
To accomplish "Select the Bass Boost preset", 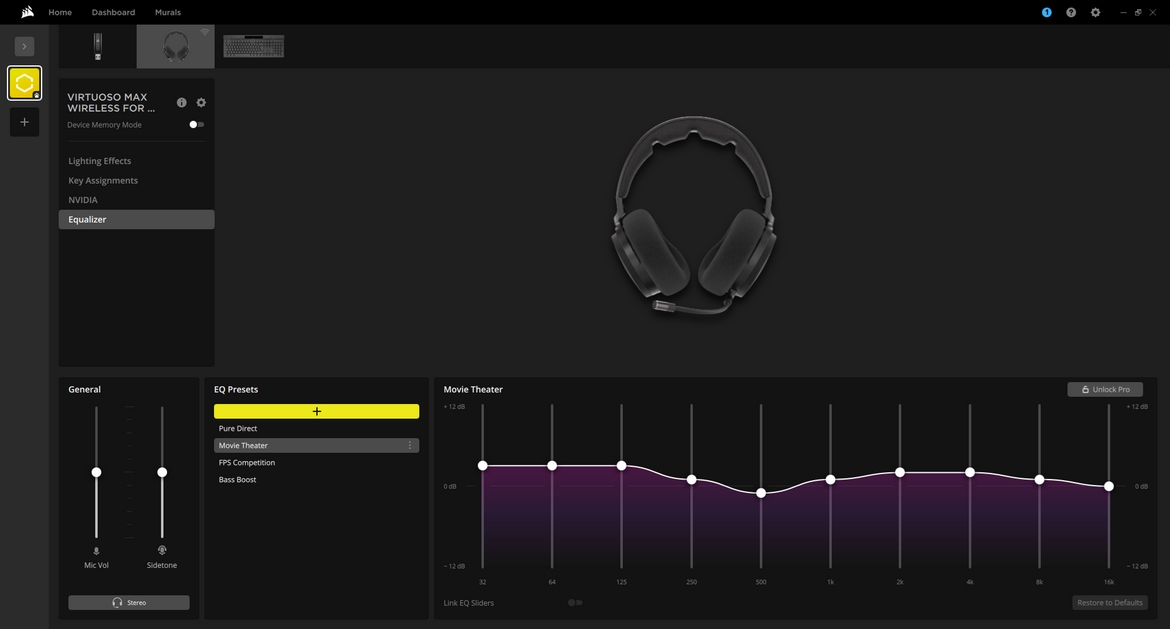I will click(x=316, y=480).
